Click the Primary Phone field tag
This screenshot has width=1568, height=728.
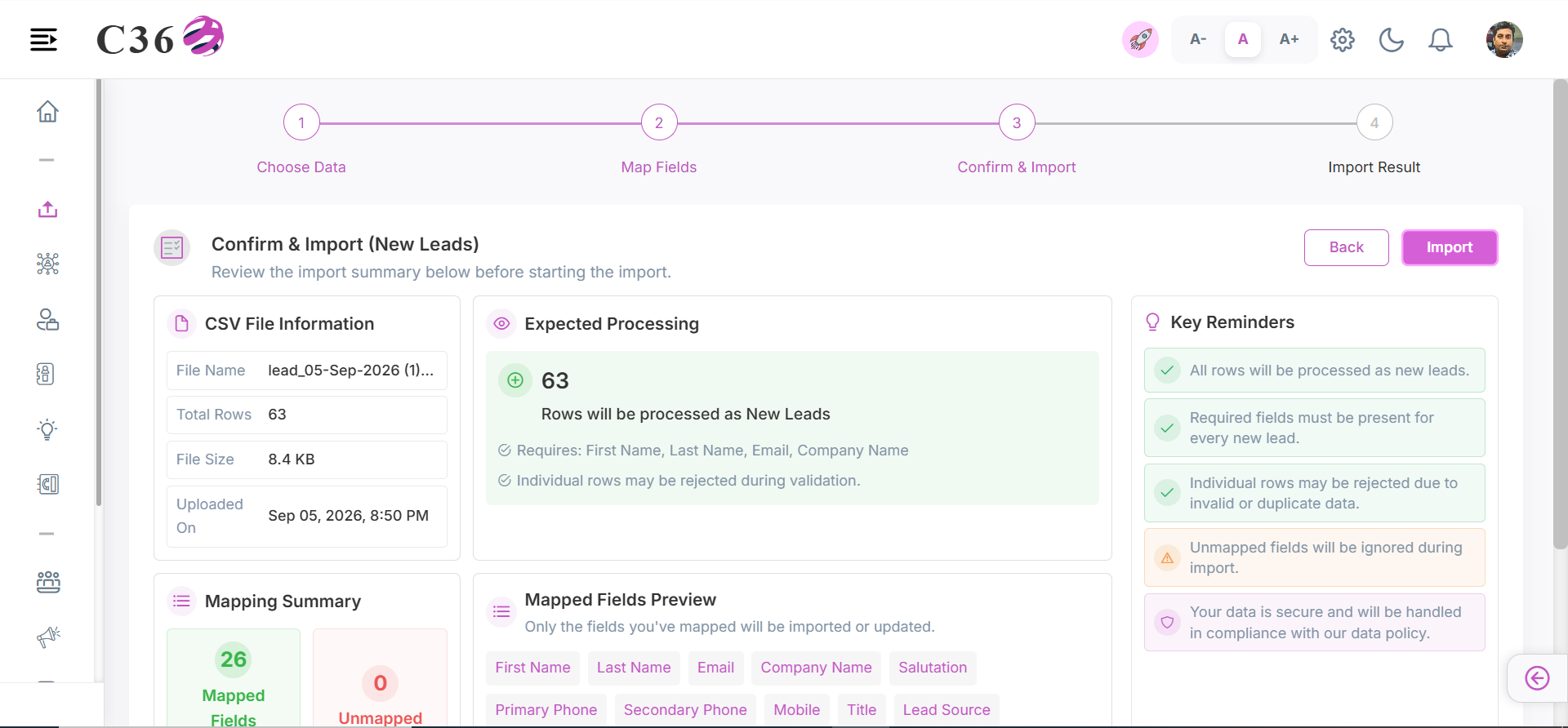point(546,710)
